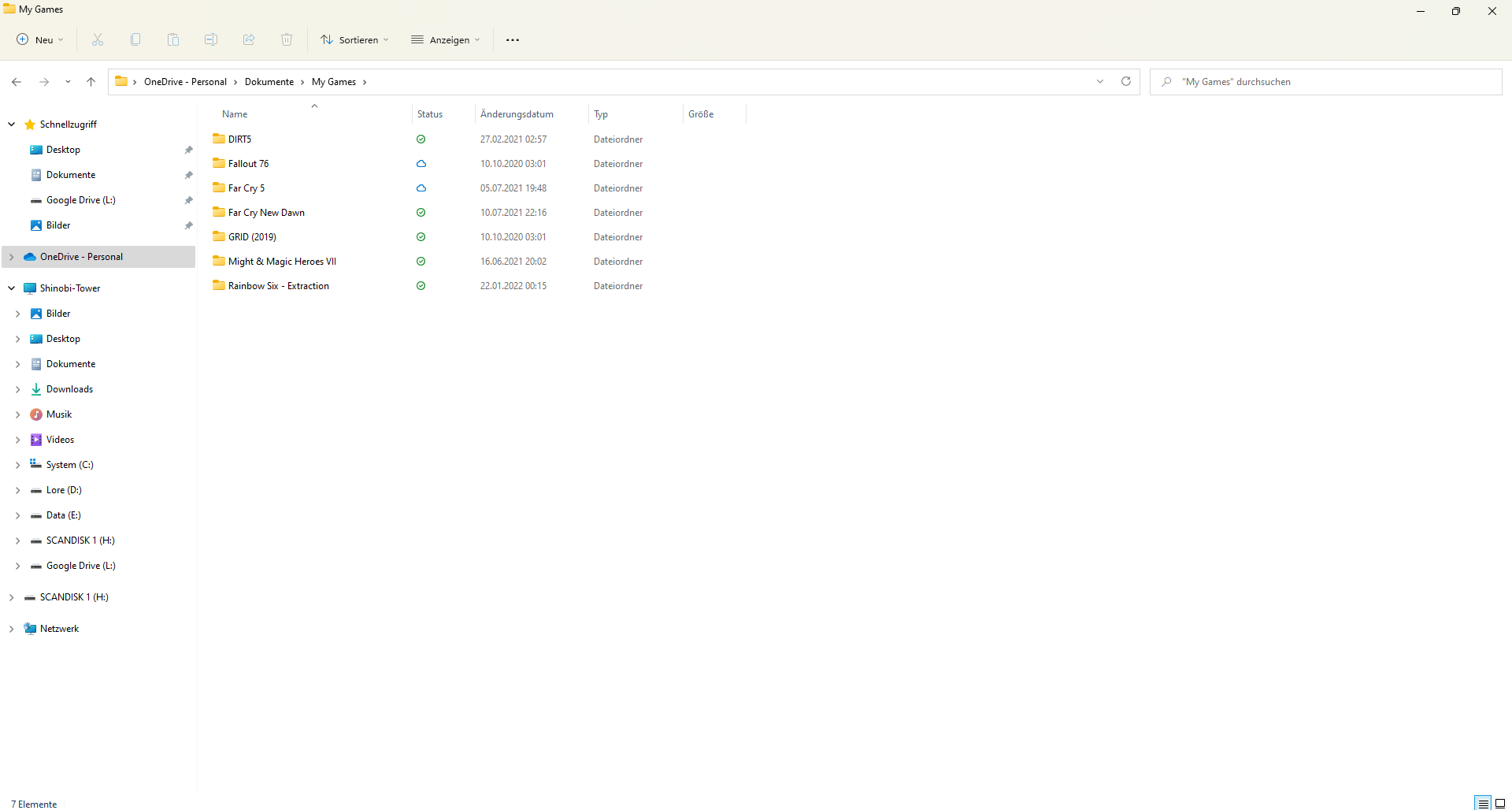The height and width of the screenshot is (810, 1512).
Task: Click My Games in the breadcrumb path
Action: click(x=334, y=82)
